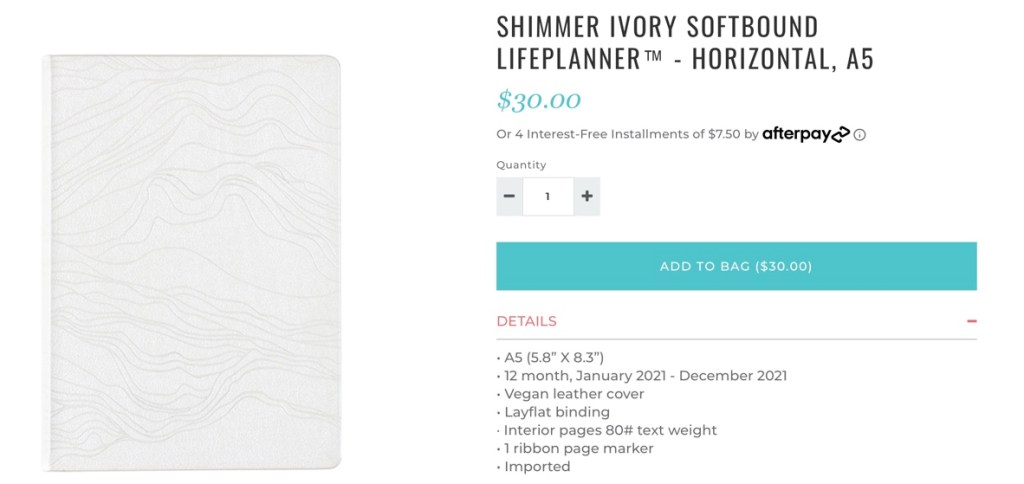Open the Afterpay info circle icon
1024x484 pixels.
[860, 135]
